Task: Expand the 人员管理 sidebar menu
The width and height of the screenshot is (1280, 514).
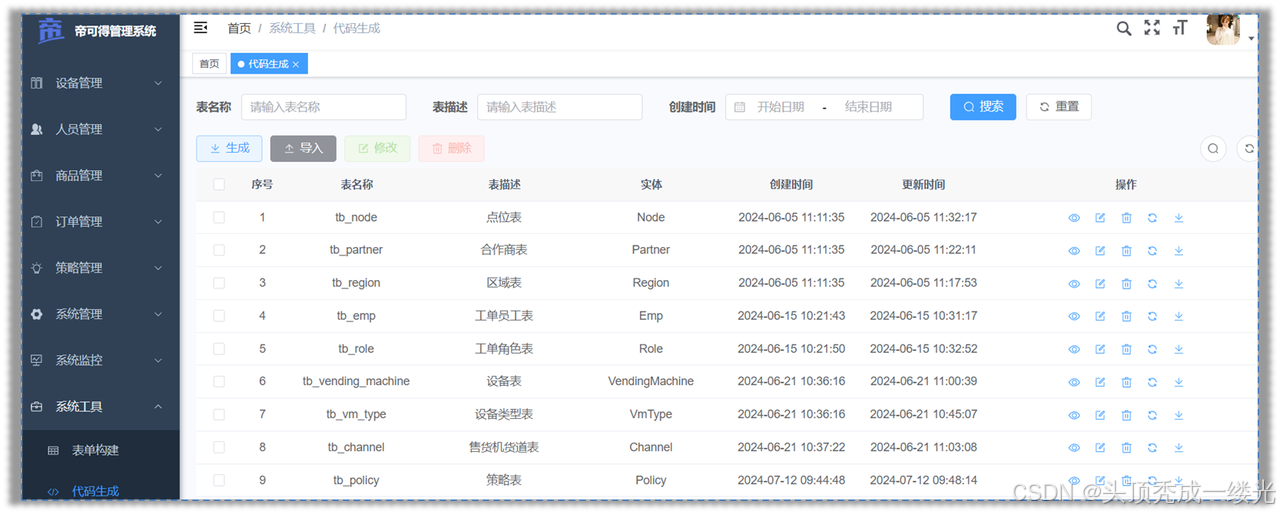Action: pyautogui.click(x=100, y=129)
